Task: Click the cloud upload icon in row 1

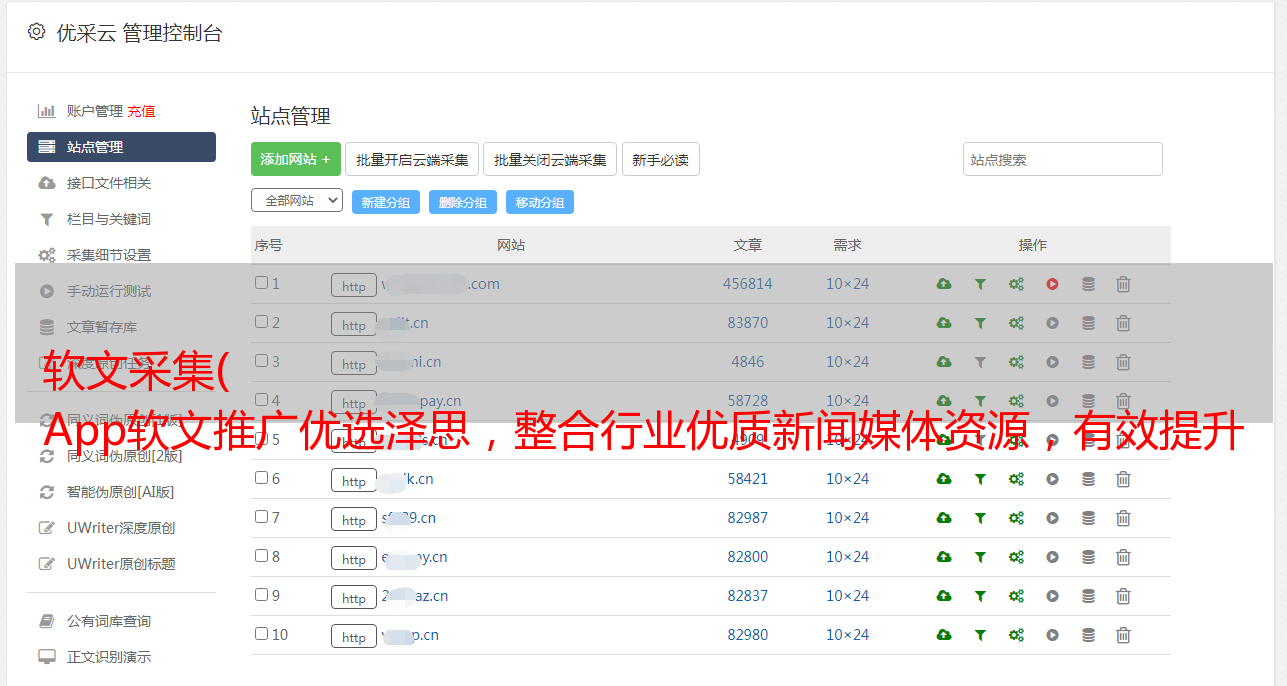Action: (x=944, y=284)
